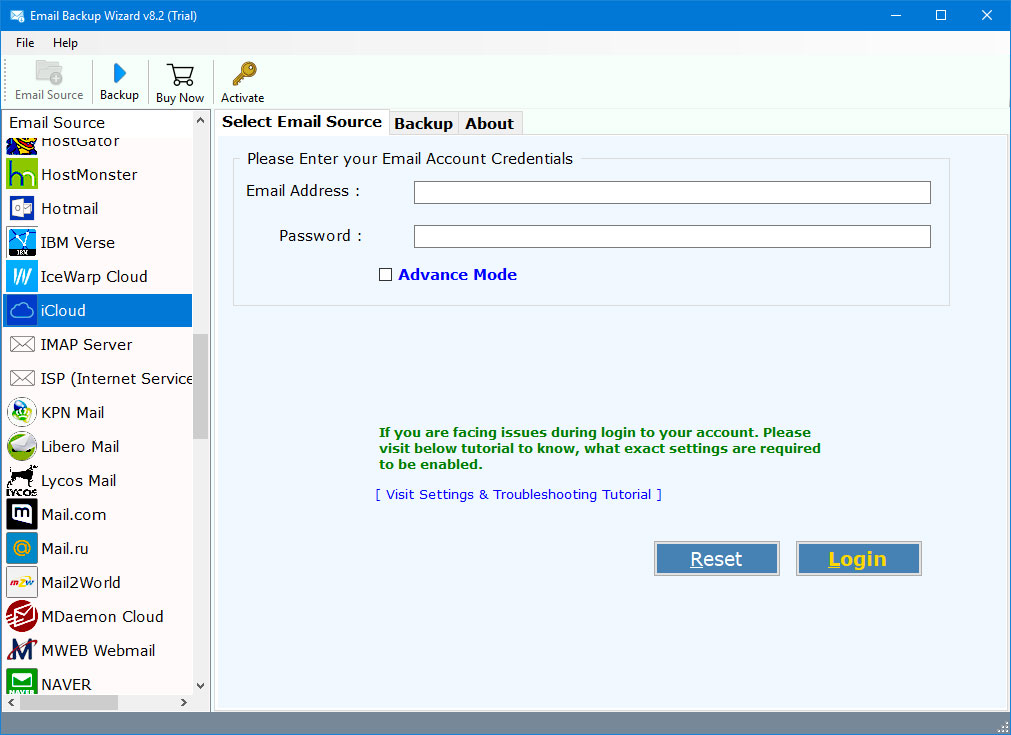Image resolution: width=1011 pixels, height=735 pixels.
Task: Open the File menu
Action: 25,43
